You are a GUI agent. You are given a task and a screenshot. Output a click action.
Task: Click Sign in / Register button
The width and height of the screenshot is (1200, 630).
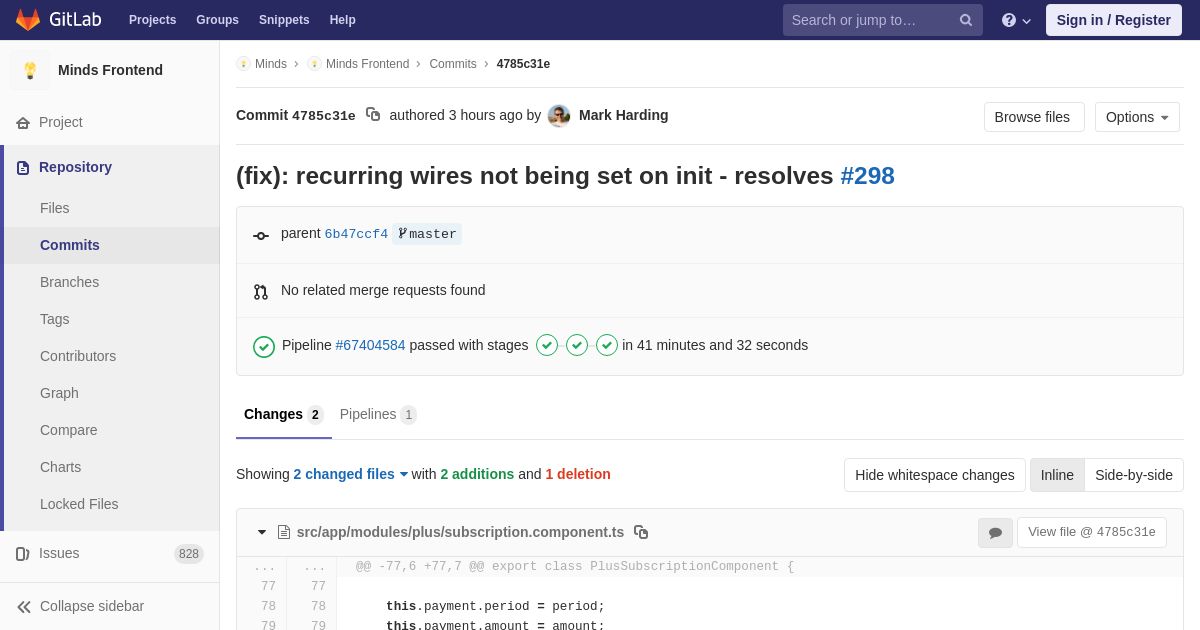click(x=1114, y=20)
